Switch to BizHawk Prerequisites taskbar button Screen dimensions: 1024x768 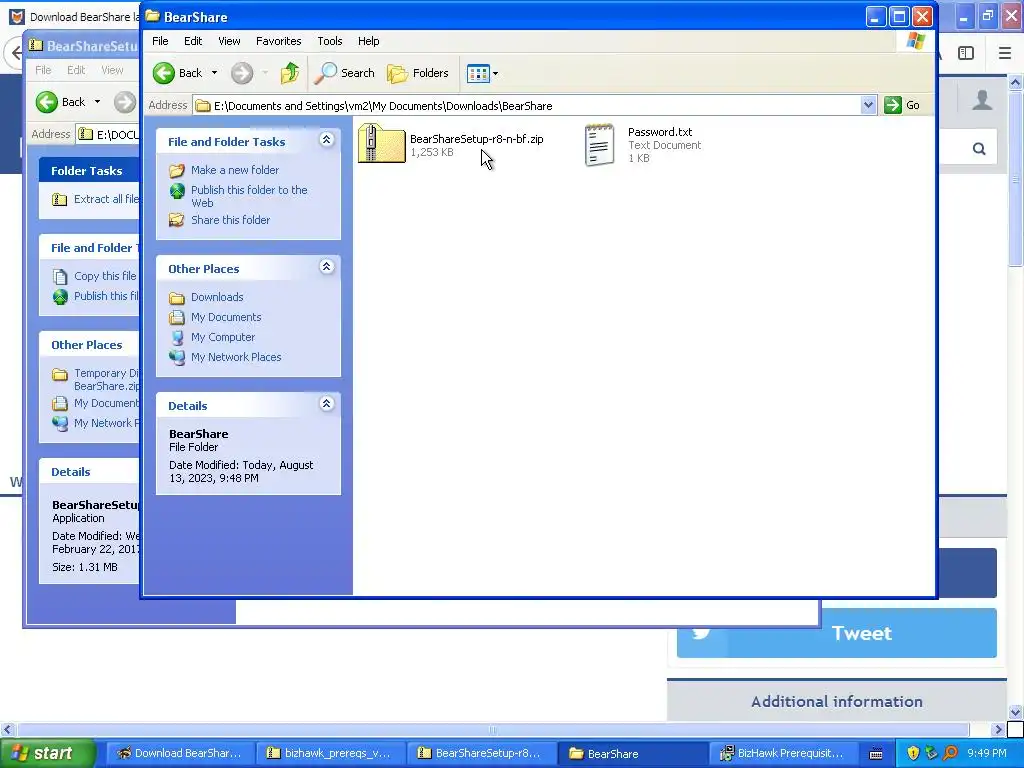(x=782, y=754)
